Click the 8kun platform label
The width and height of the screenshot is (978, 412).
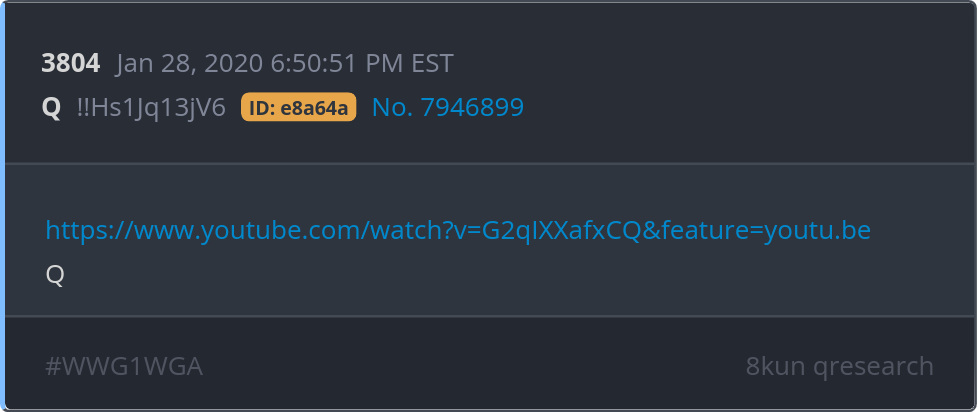(x=775, y=366)
